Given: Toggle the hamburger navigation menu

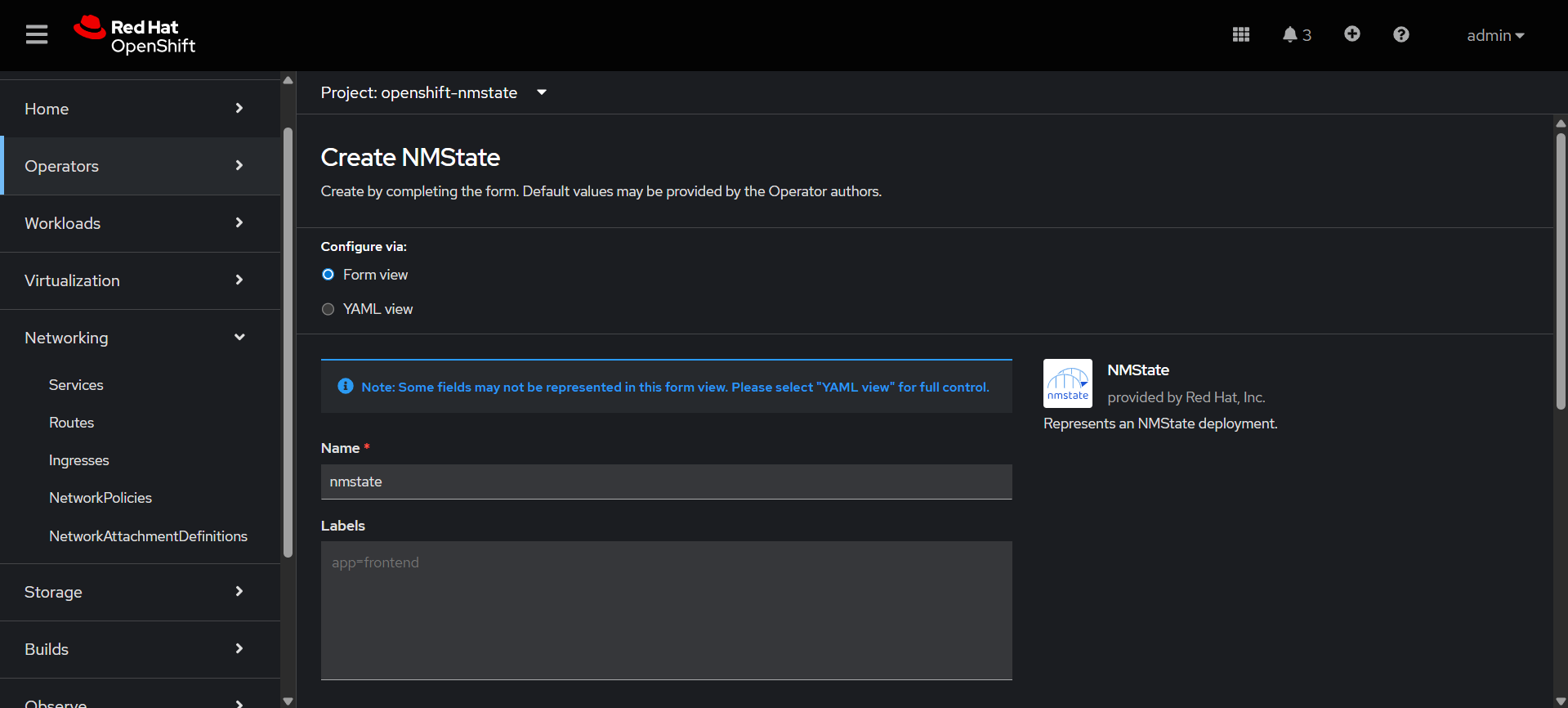Looking at the screenshot, I should coord(37,34).
